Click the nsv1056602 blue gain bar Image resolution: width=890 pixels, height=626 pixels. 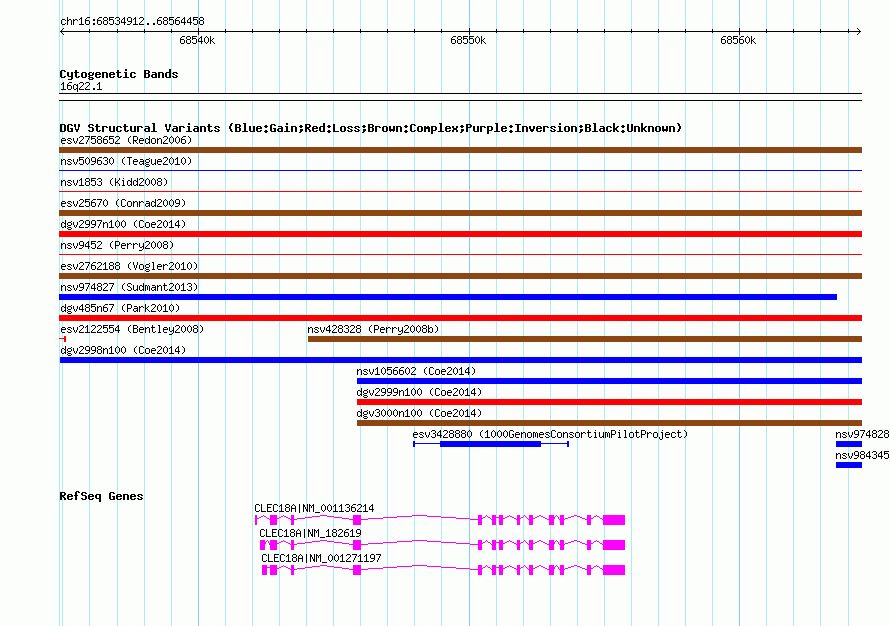click(609, 381)
